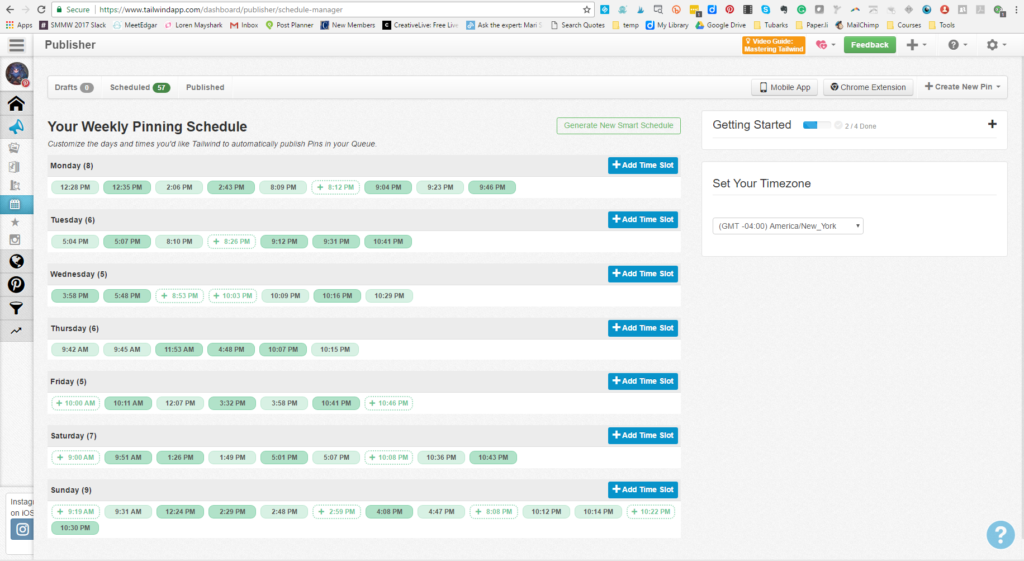1024x561 pixels.
Task: Enable the suggested Friday 10:00 AM slot
Action: pyautogui.click(x=75, y=403)
